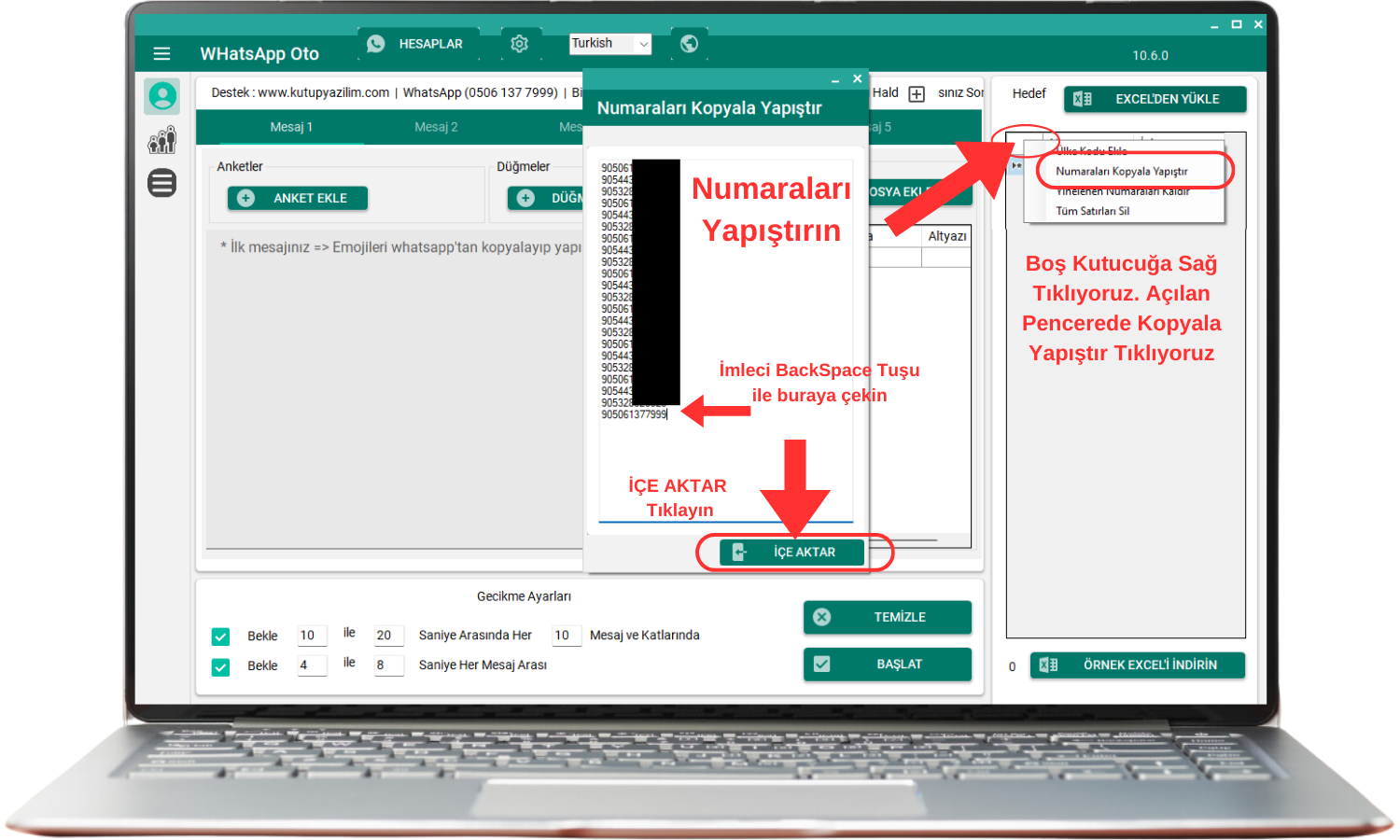
Task: Choose Yinelenen Numaraları Kaldır from context menu
Action: point(1122,191)
